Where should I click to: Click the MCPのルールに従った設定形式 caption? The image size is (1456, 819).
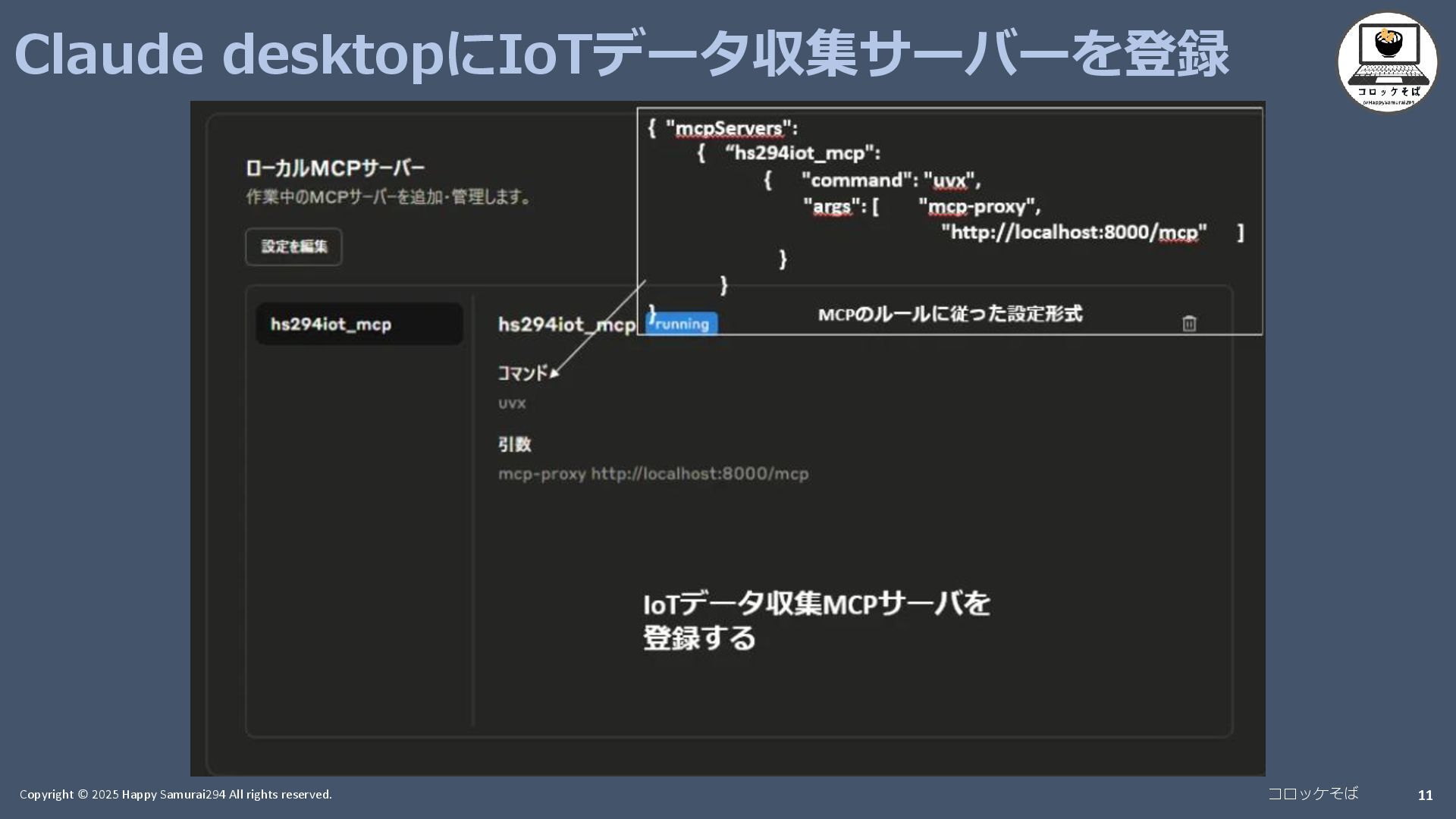[949, 314]
